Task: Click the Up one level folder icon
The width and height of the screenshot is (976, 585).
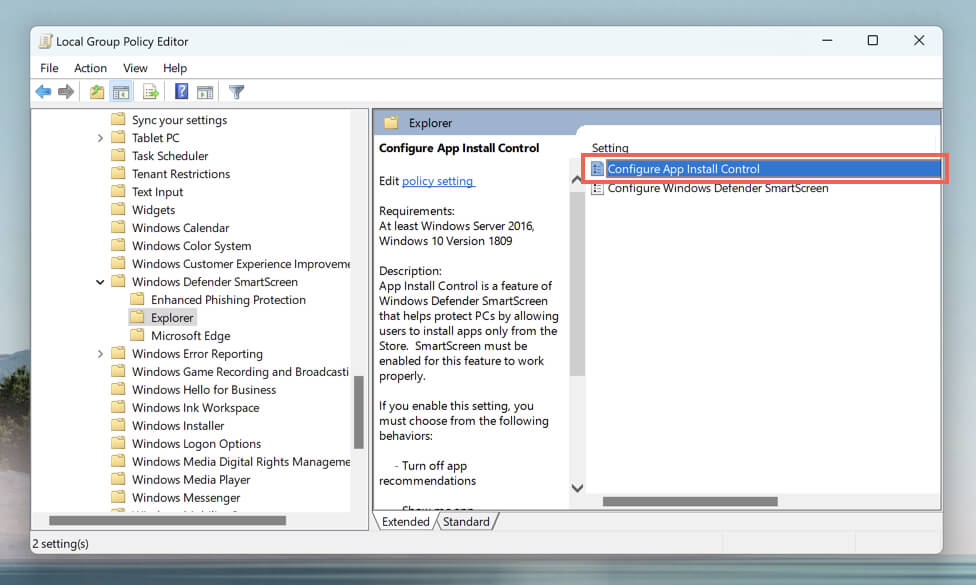Action: click(97, 92)
